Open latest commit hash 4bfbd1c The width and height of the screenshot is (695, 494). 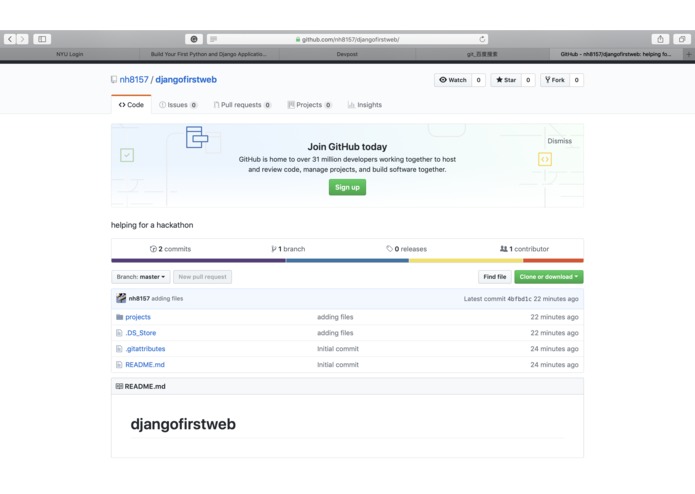519,299
